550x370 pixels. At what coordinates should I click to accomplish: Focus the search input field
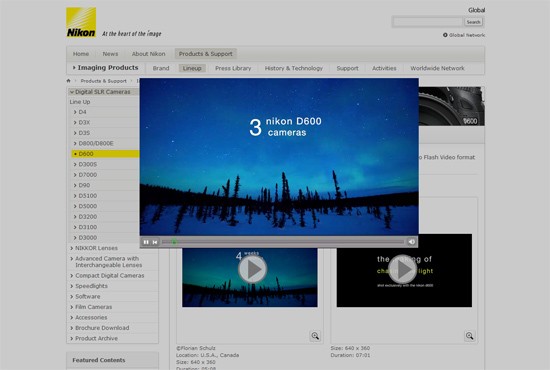pos(428,22)
